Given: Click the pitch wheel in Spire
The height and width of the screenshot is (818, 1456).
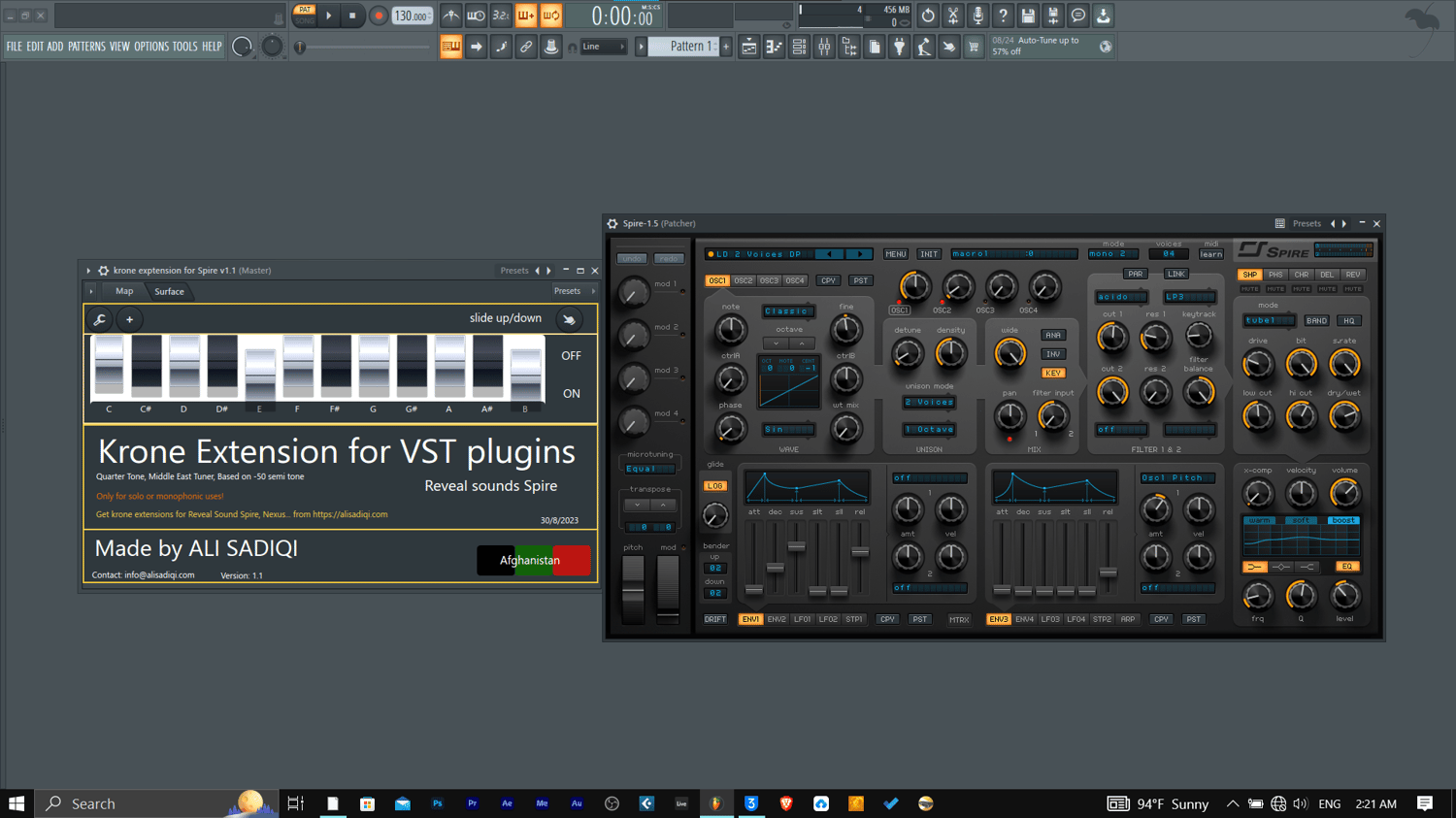Looking at the screenshot, I should tap(633, 589).
